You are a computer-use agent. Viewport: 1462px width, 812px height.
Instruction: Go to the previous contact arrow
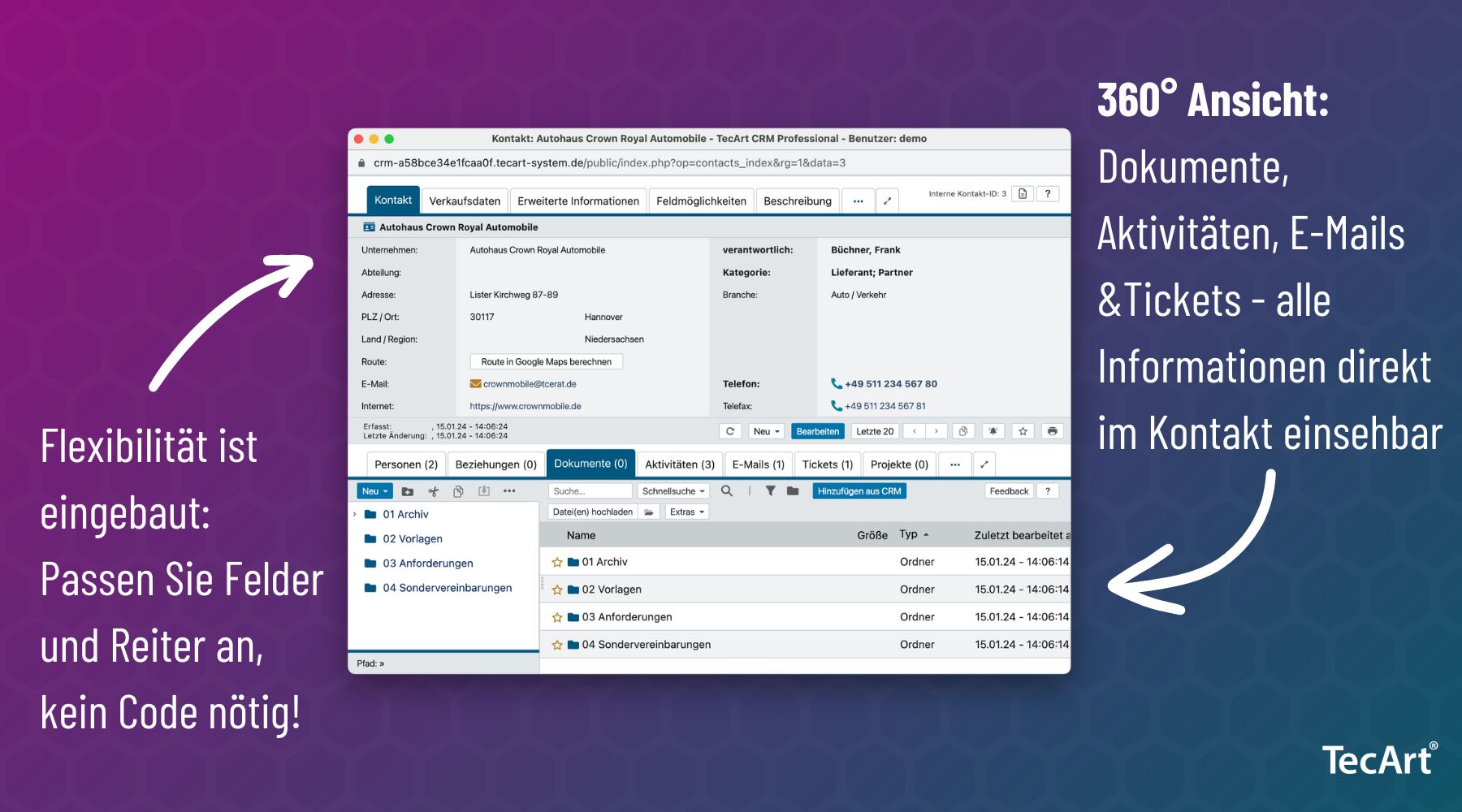coord(915,431)
